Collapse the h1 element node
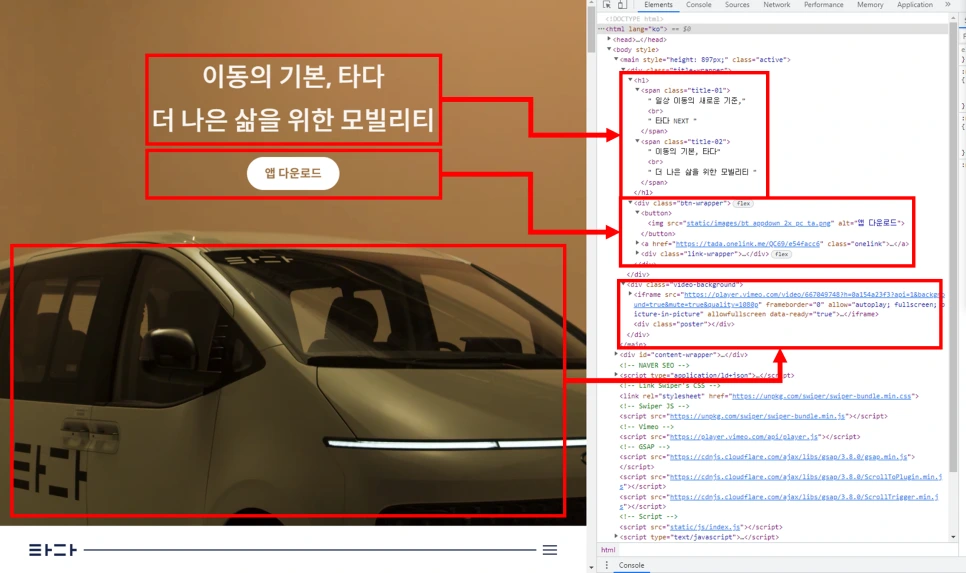The image size is (966, 573). pyautogui.click(x=630, y=79)
